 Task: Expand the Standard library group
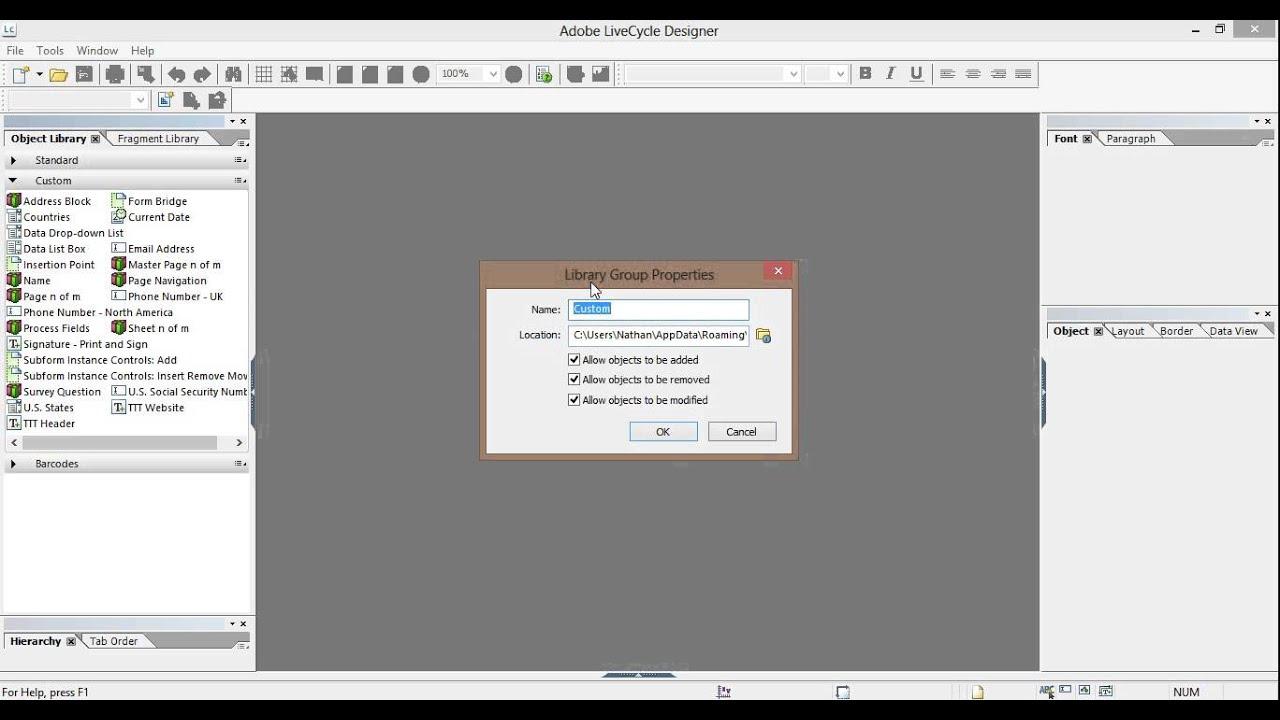[x=13, y=160]
